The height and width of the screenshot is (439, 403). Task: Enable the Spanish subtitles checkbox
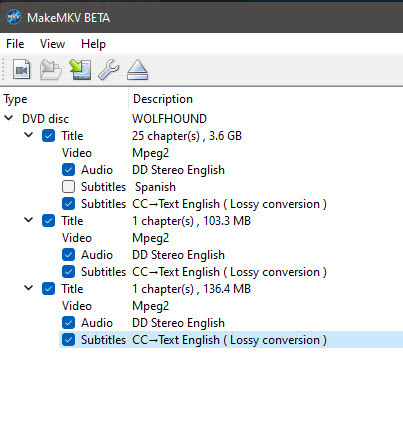coord(68,187)
